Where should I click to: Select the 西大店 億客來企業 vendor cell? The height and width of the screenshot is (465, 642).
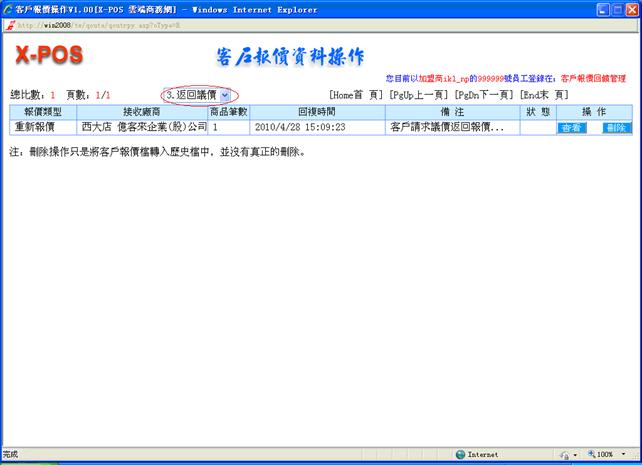[x=141, y=128]
